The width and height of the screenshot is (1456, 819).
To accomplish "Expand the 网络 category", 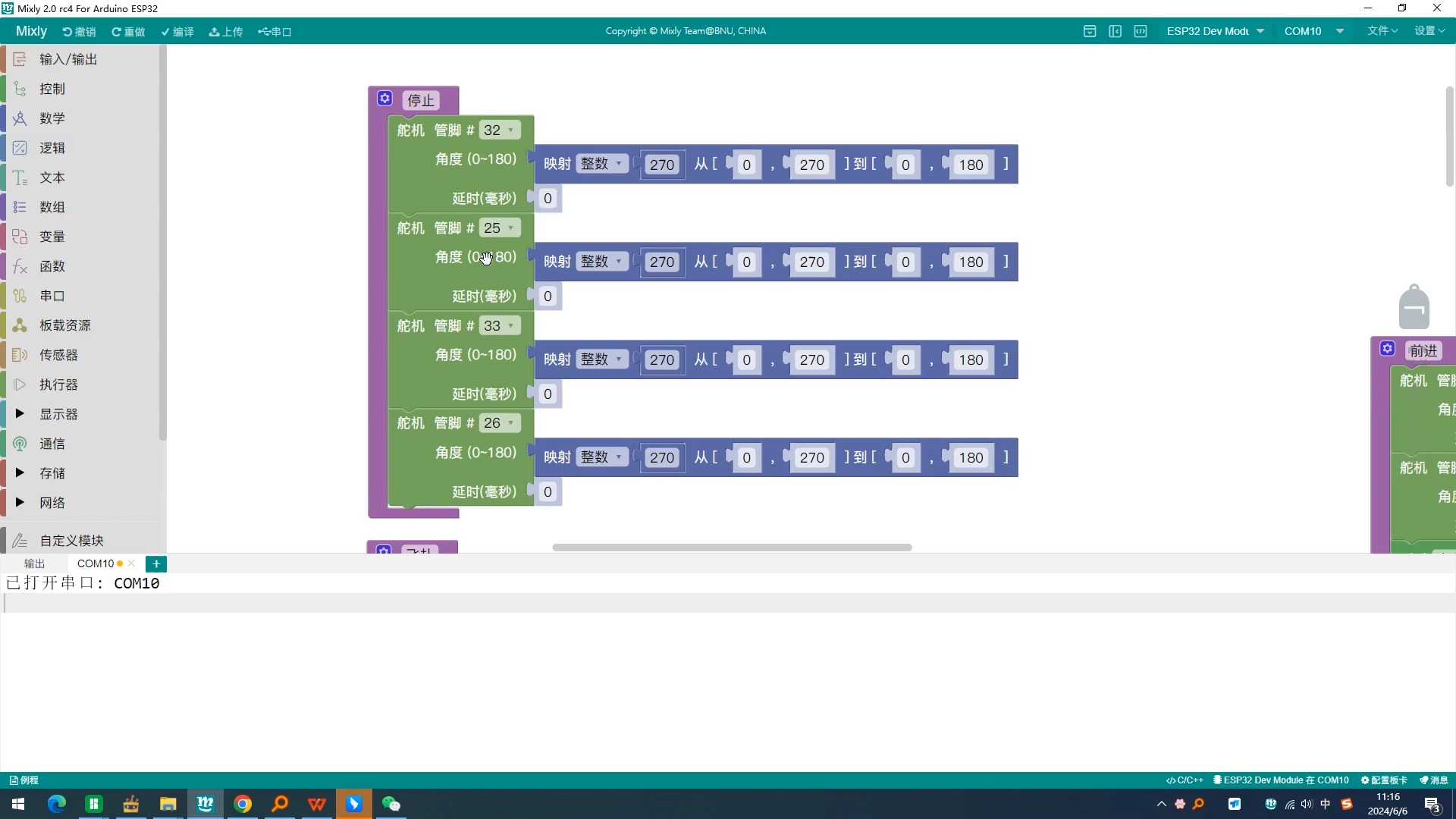I will pos(52,503).
